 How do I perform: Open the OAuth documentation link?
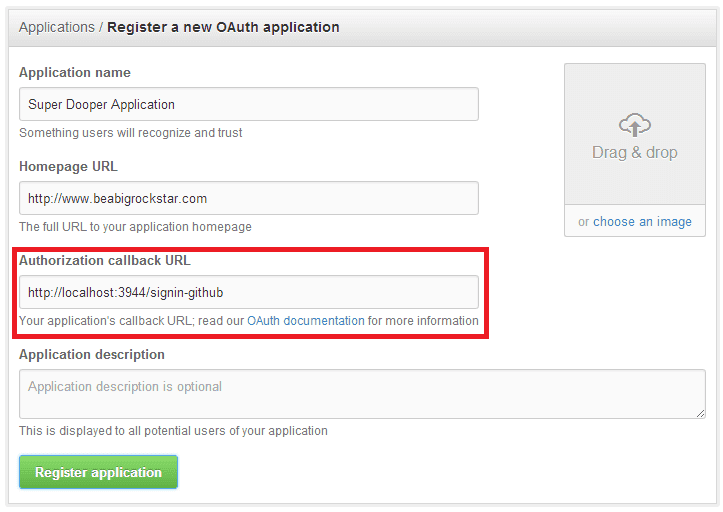click(305, 321)
